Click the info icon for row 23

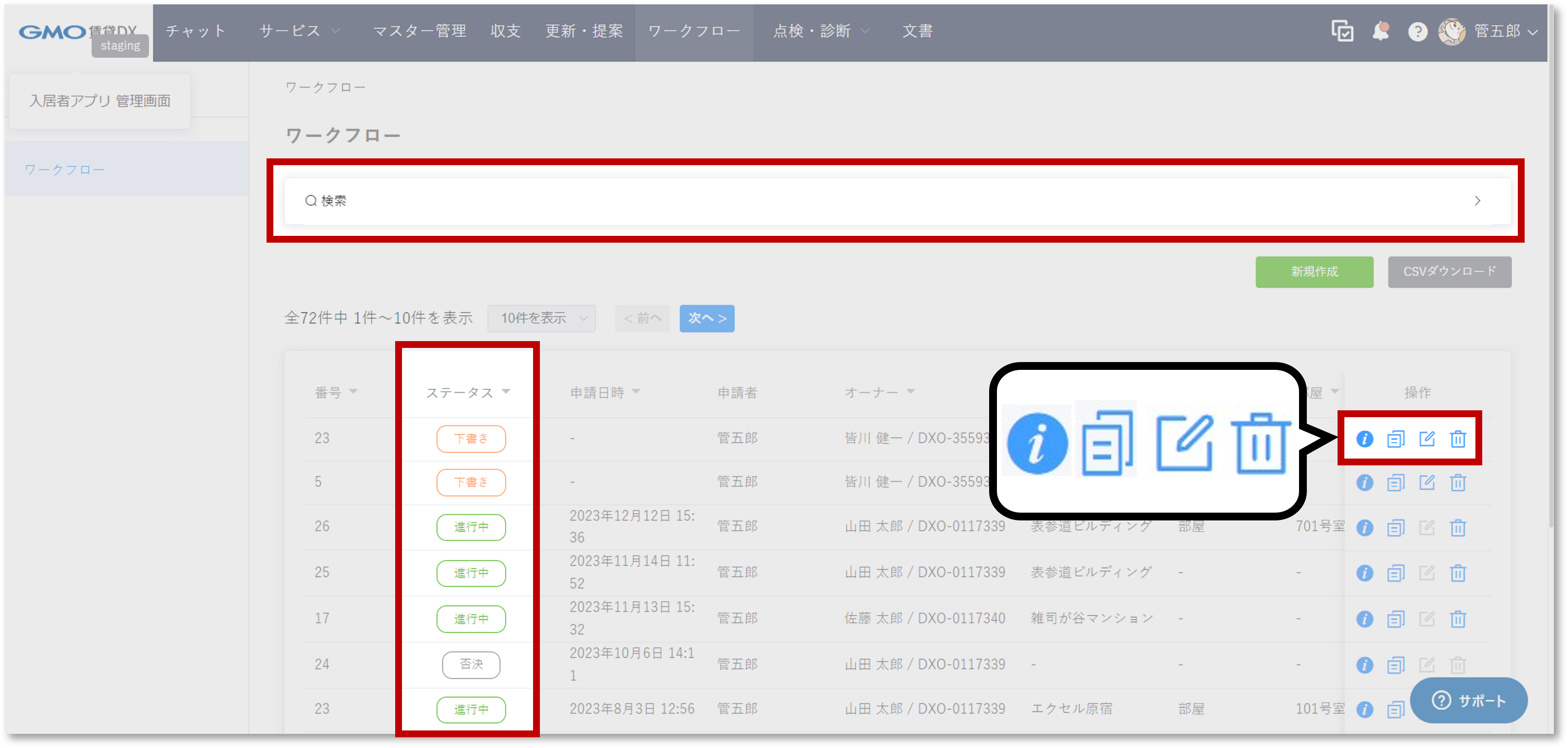tap(1364, 438)
